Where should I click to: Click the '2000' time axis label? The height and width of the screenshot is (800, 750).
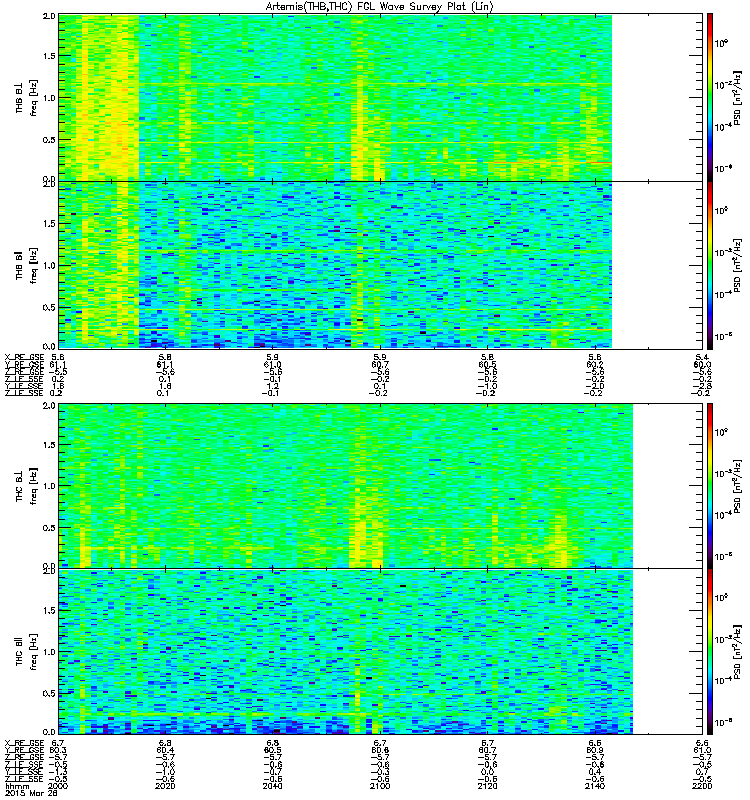coord(58,786)
